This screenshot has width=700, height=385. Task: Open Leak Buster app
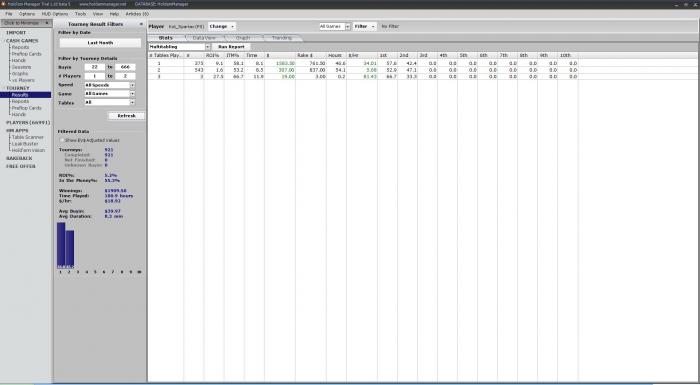click(x=25, y=144)
